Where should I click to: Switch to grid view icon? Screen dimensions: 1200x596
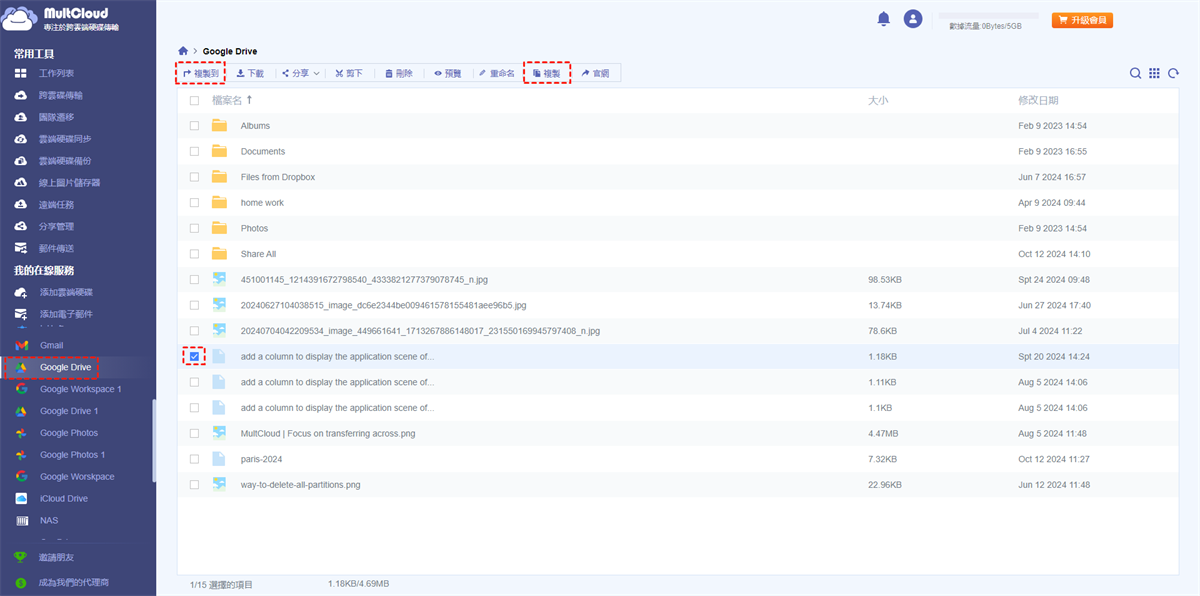1154,73
